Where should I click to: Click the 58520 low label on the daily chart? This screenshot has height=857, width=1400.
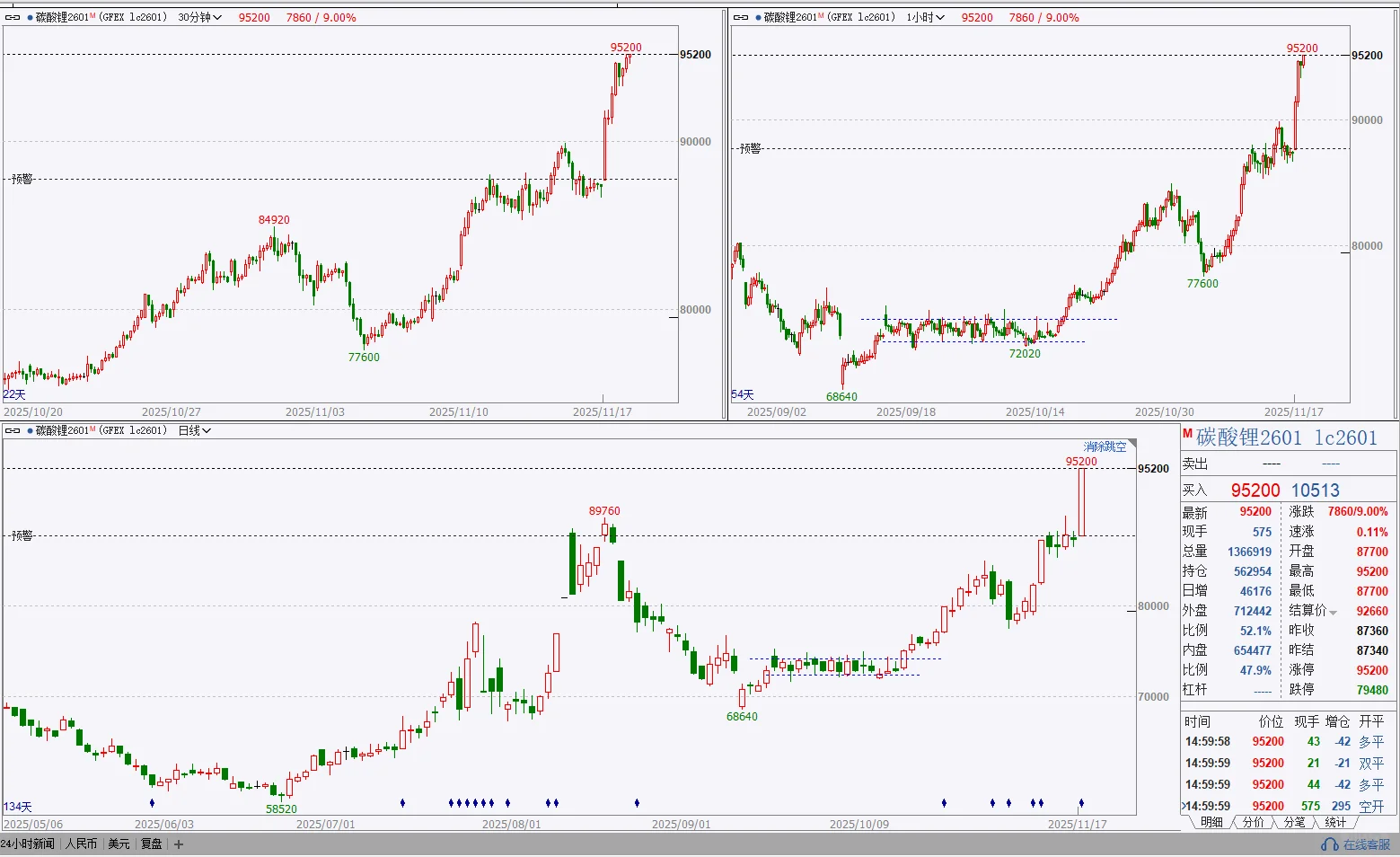coord(281,808)
